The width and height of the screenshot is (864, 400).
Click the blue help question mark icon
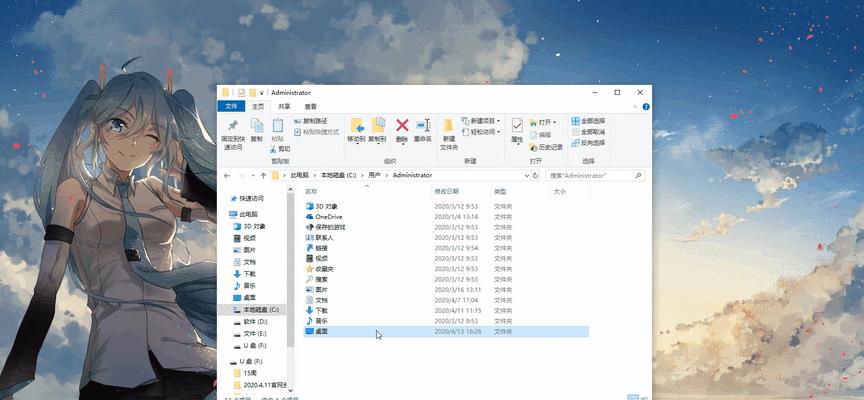coord(646,107)
